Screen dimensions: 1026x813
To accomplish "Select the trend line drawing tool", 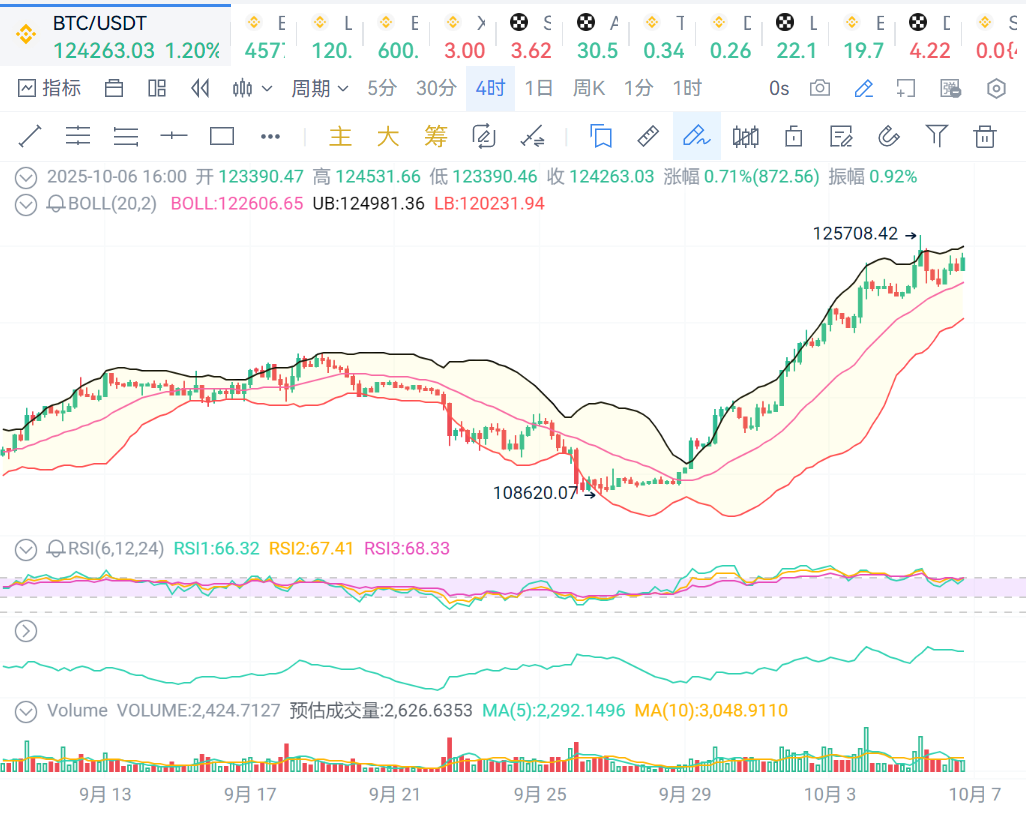I will (x=29, y=136).
